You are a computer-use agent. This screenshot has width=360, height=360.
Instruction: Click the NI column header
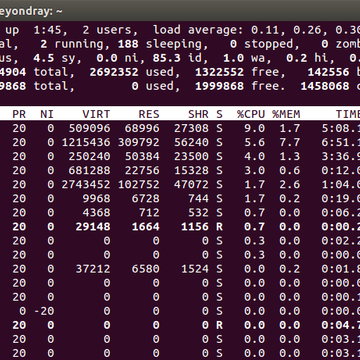[47, 114]
